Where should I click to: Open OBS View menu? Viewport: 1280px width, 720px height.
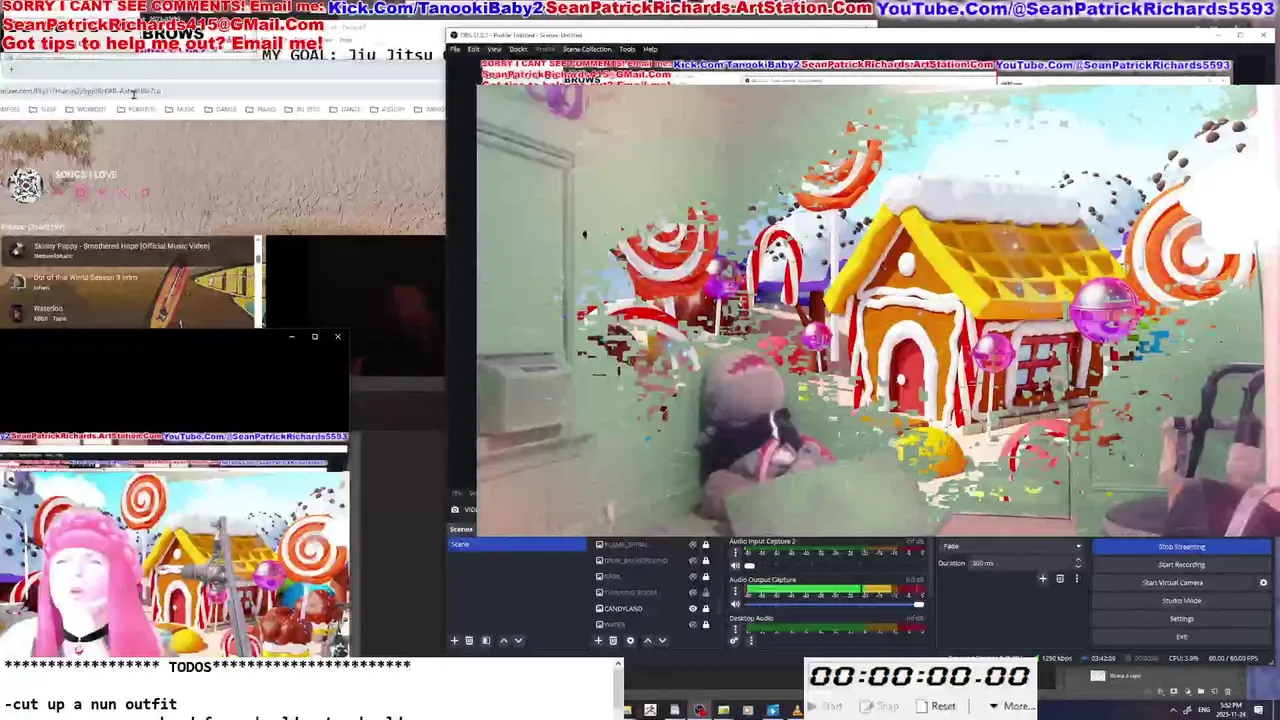click(x=494, y=49)
